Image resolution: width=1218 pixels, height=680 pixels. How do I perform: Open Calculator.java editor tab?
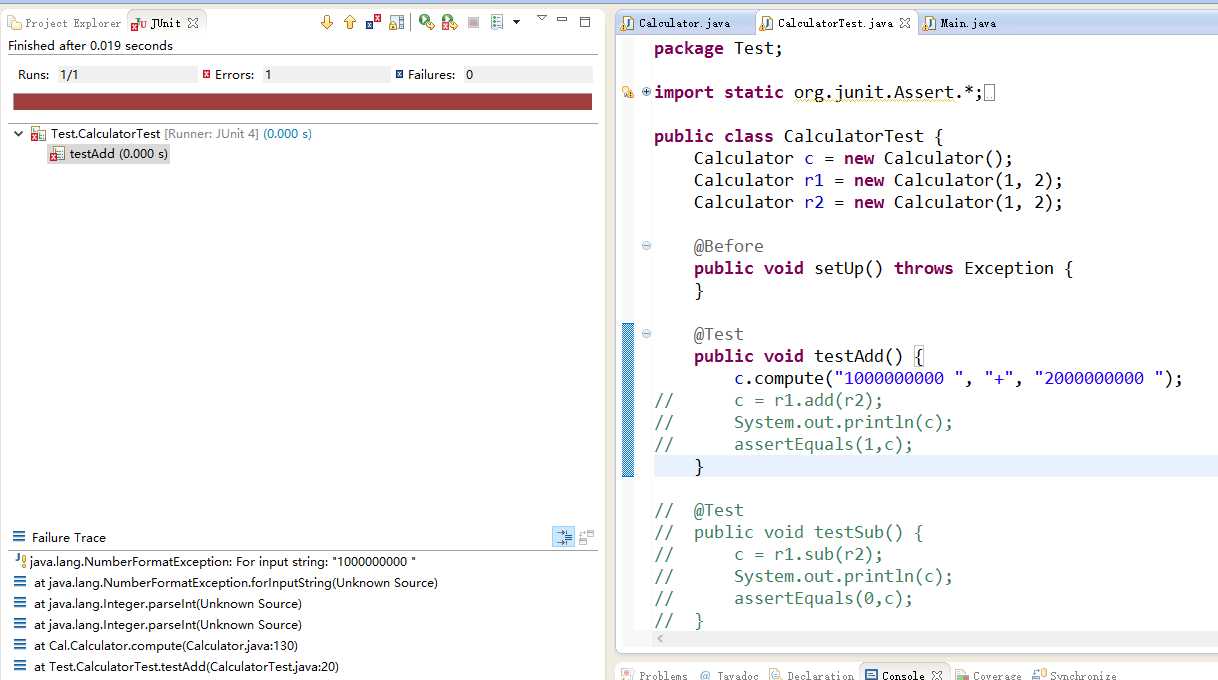pyautogui.click(x=685, y=23)
